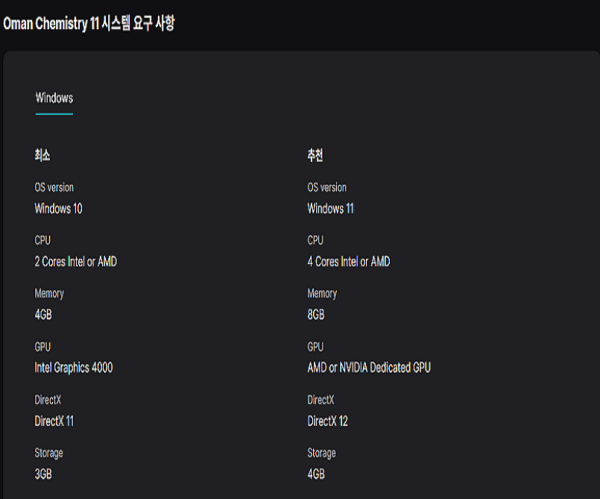This screenshot has width=600, height=499.
Task: Click the DirectX 11 value
Action: pos(54,421)
